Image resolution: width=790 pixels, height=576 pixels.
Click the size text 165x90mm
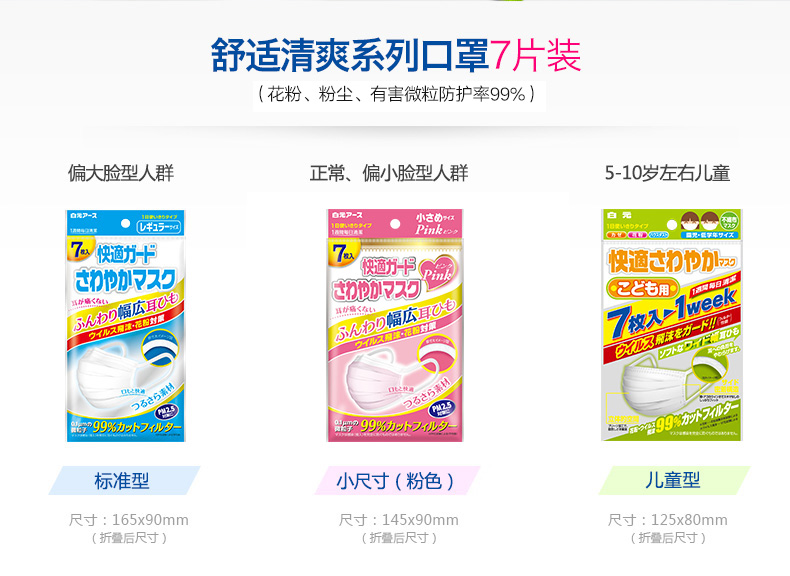tap(150, 520)
